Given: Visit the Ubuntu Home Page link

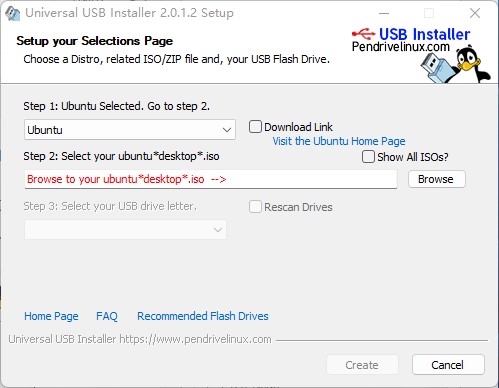Looking at the screenshot, I should click(339, 141).
